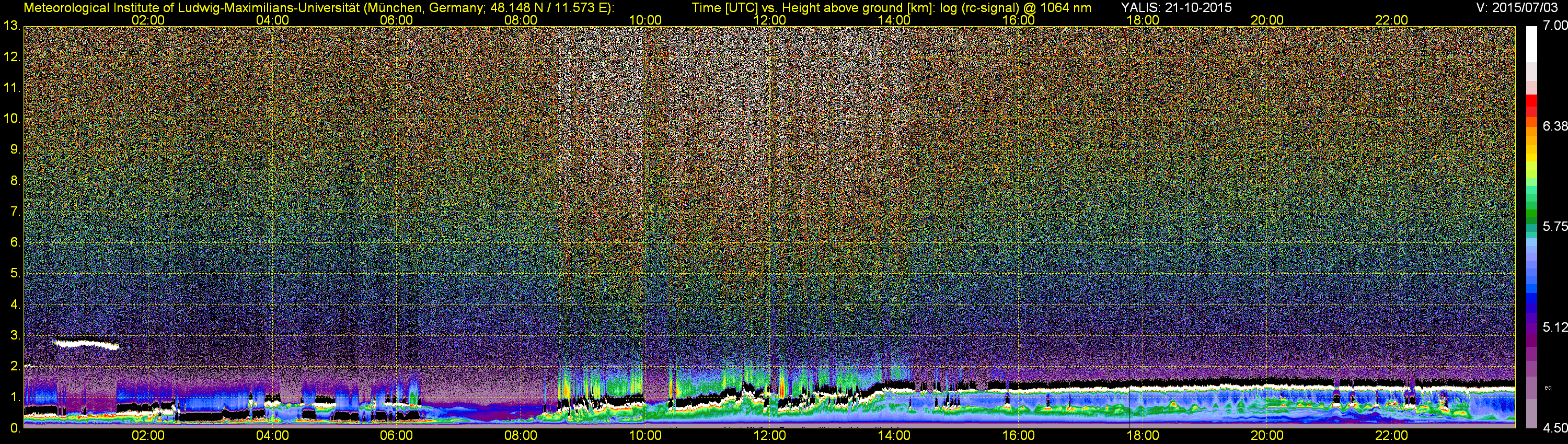Screen dimensions: 1568x444
Task: Click the 12:00 label on the lower time axis
Action: 769,436
